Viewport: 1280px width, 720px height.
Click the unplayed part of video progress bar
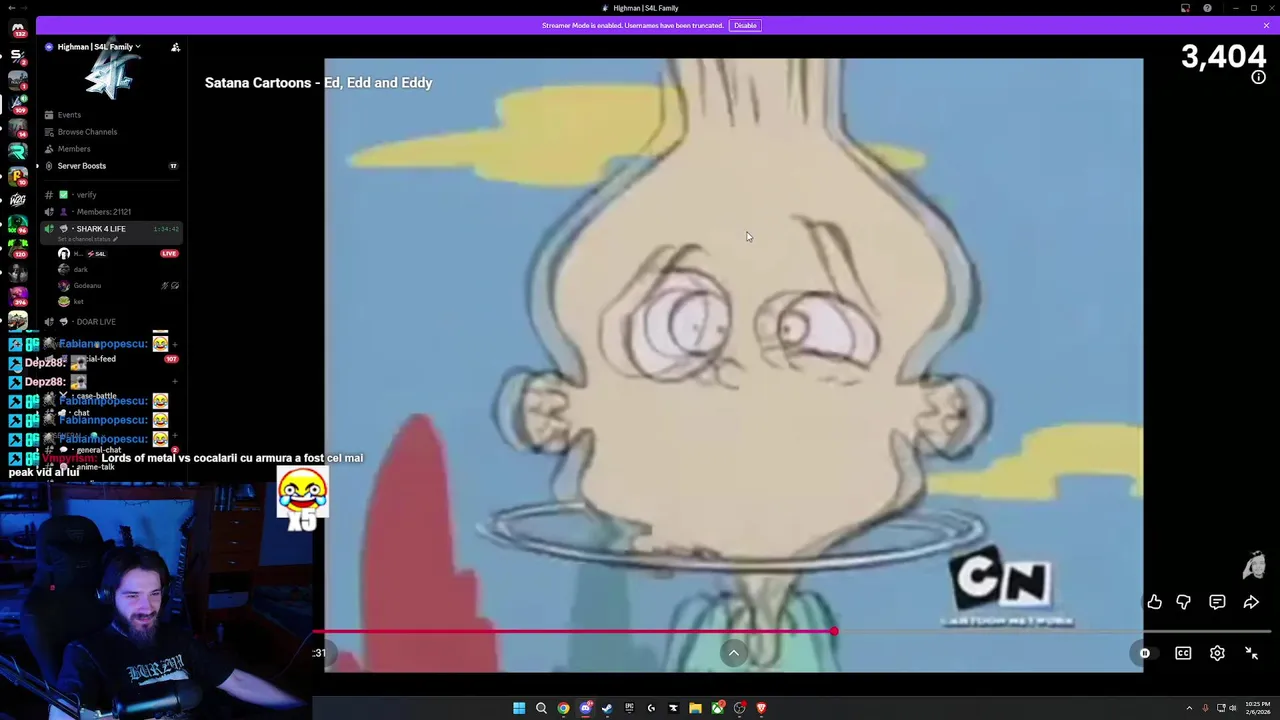click(x=1055, y=632)
